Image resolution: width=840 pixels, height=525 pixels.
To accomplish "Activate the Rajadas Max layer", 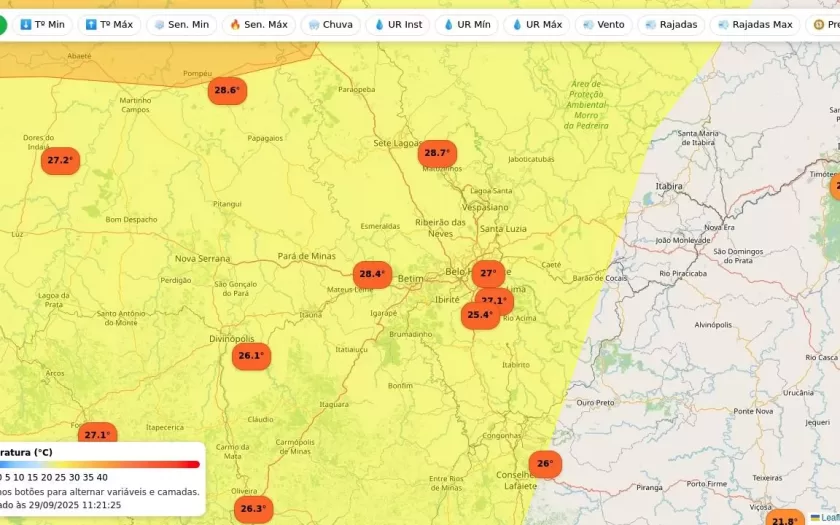I will tap(754, 24).
